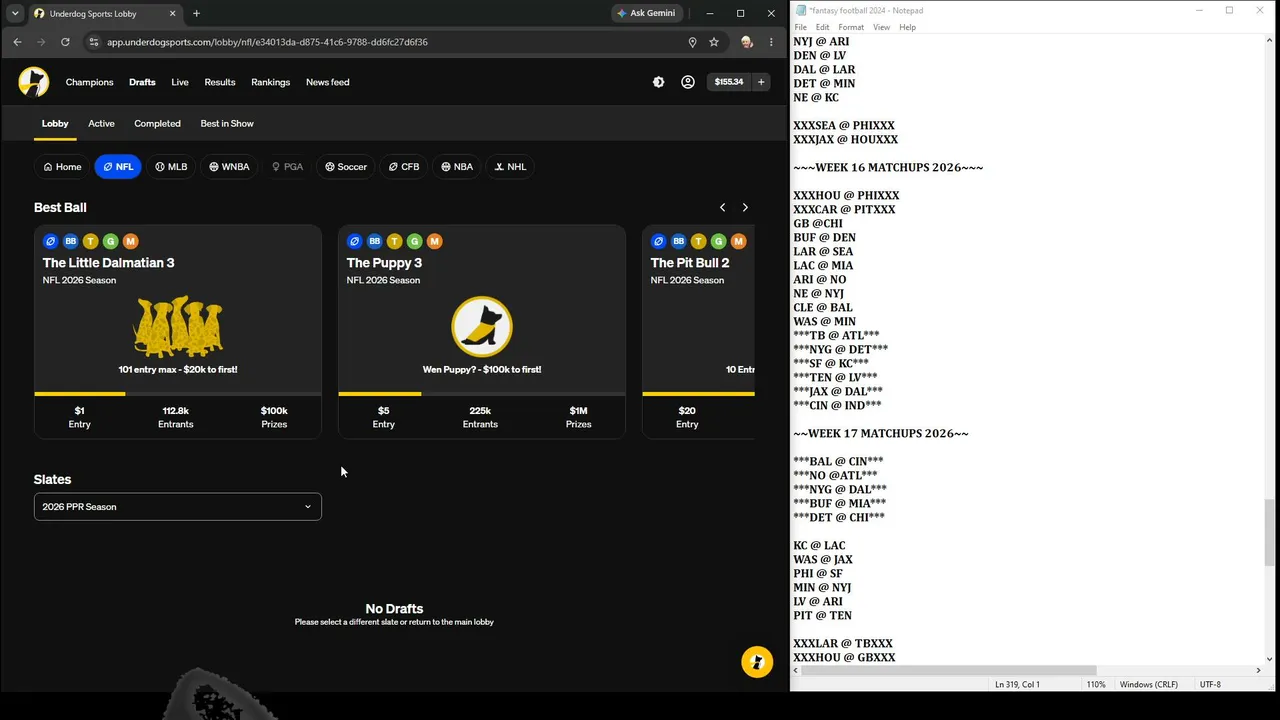Screen dimensions: 1280x720
Task: Toggle the dark/light theme icon
Action: click(658, 82)
